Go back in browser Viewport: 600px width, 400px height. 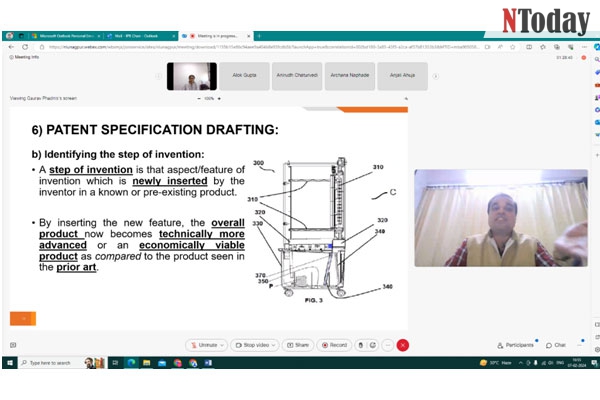[11, 47]
